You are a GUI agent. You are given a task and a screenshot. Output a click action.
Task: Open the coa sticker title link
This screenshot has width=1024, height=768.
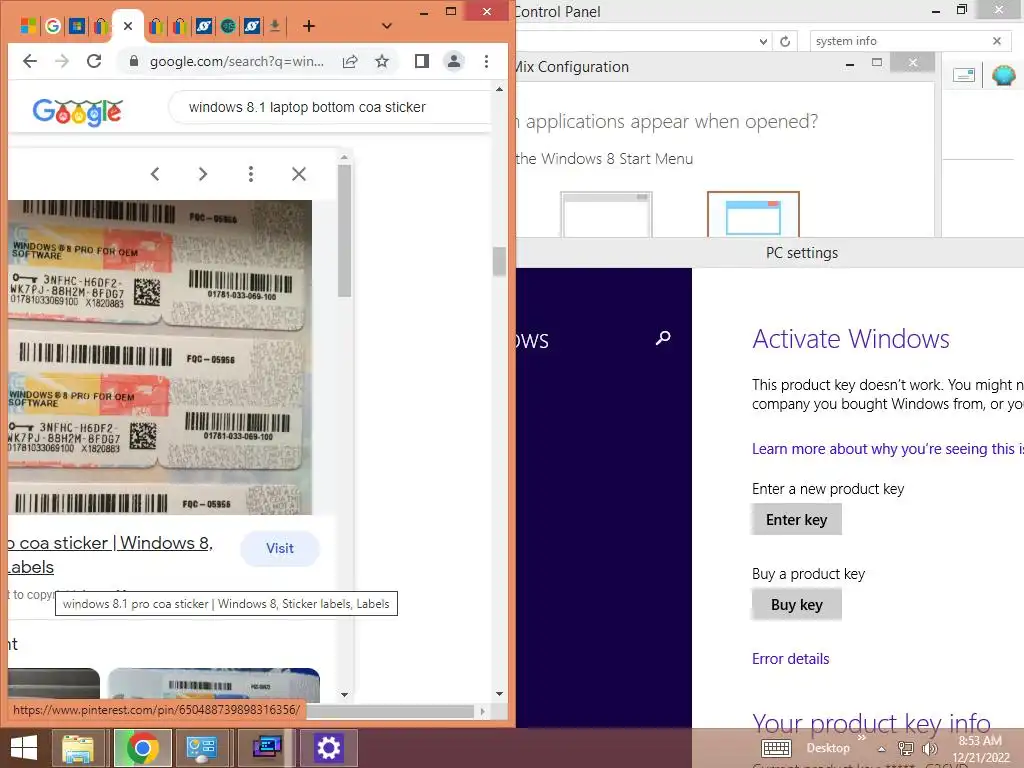point(110,554)
